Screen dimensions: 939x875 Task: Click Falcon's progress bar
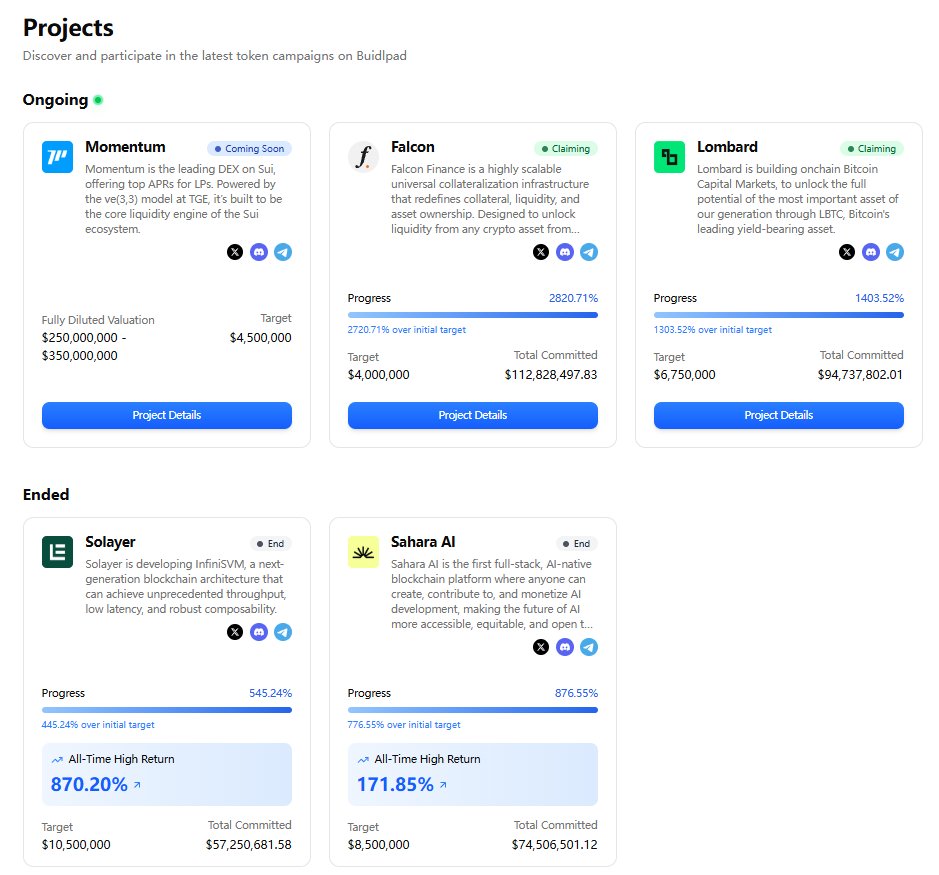[473, 315]
